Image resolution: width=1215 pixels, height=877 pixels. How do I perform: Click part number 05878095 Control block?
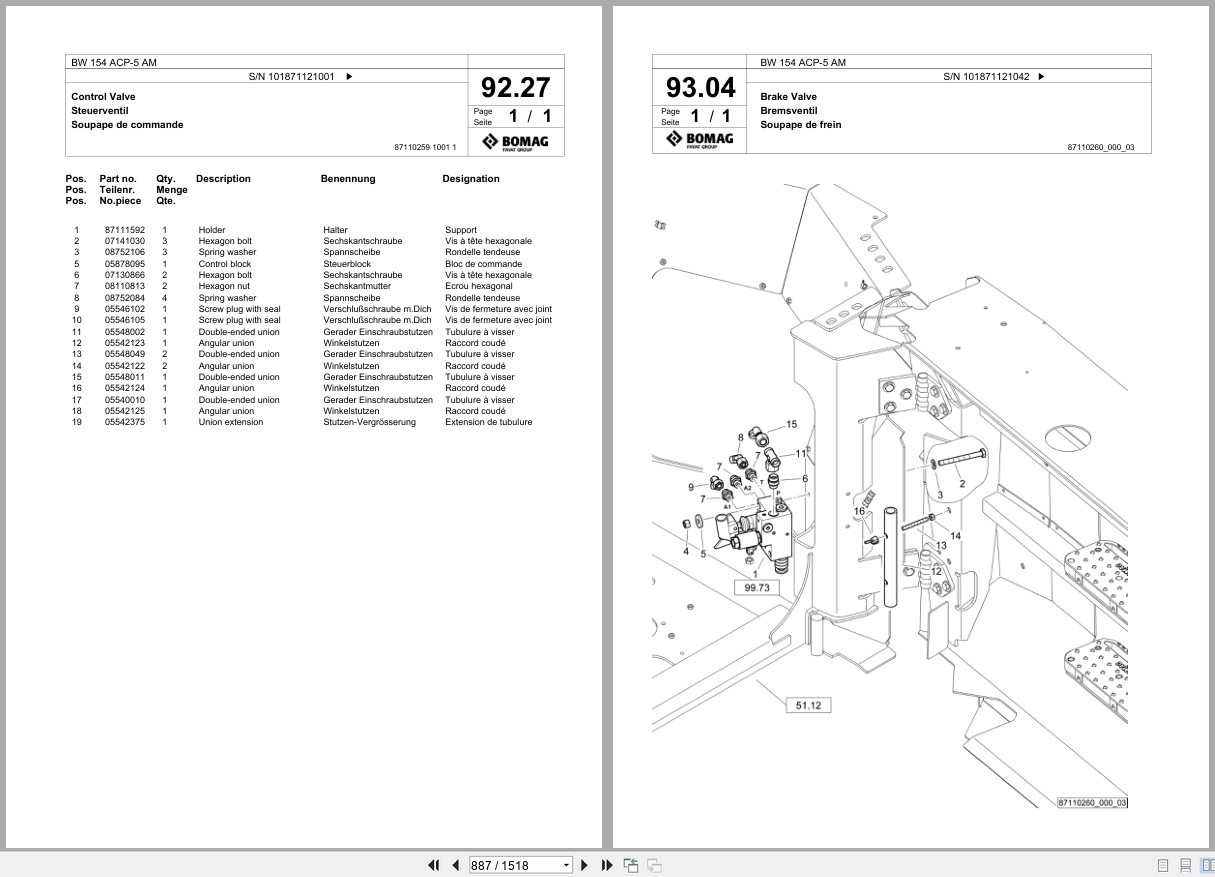(x=124, y=264)
